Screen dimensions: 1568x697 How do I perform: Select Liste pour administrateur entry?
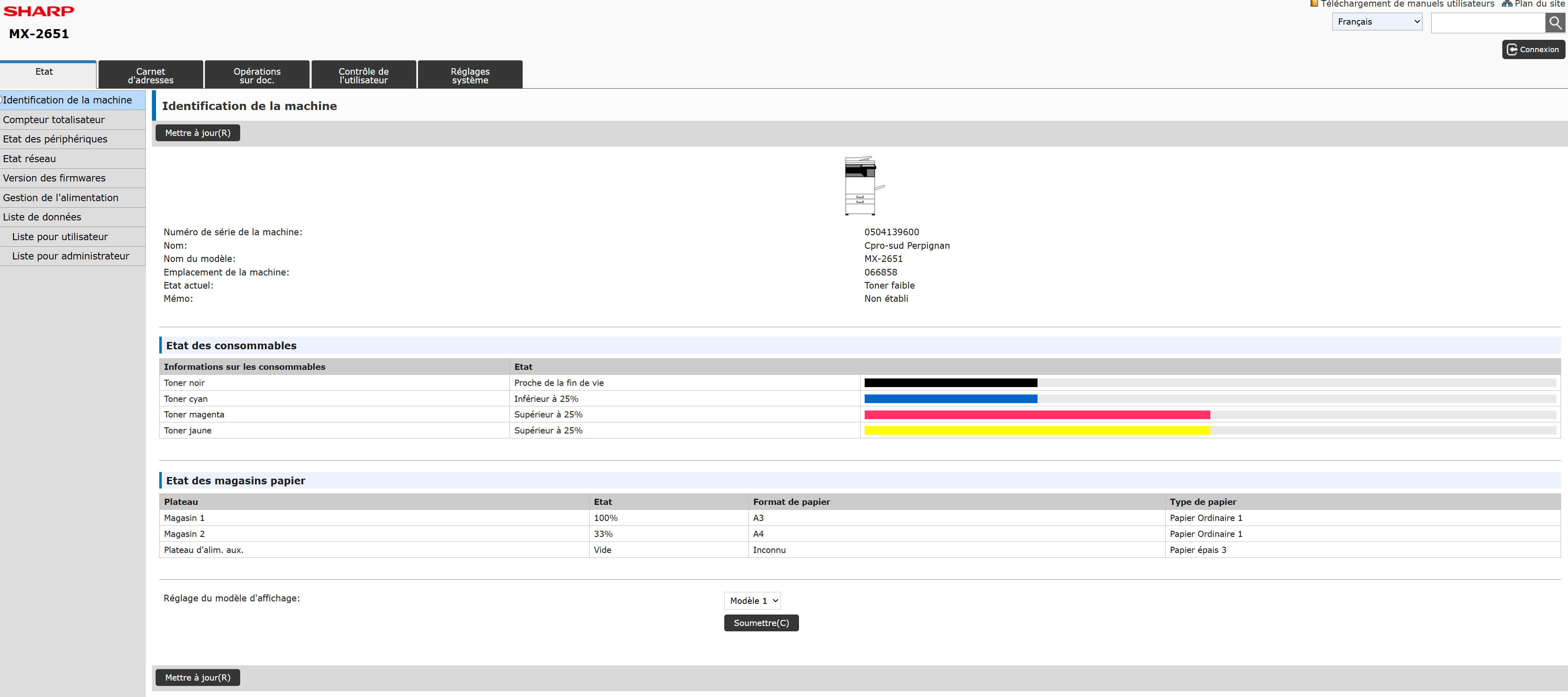(71, 256)
